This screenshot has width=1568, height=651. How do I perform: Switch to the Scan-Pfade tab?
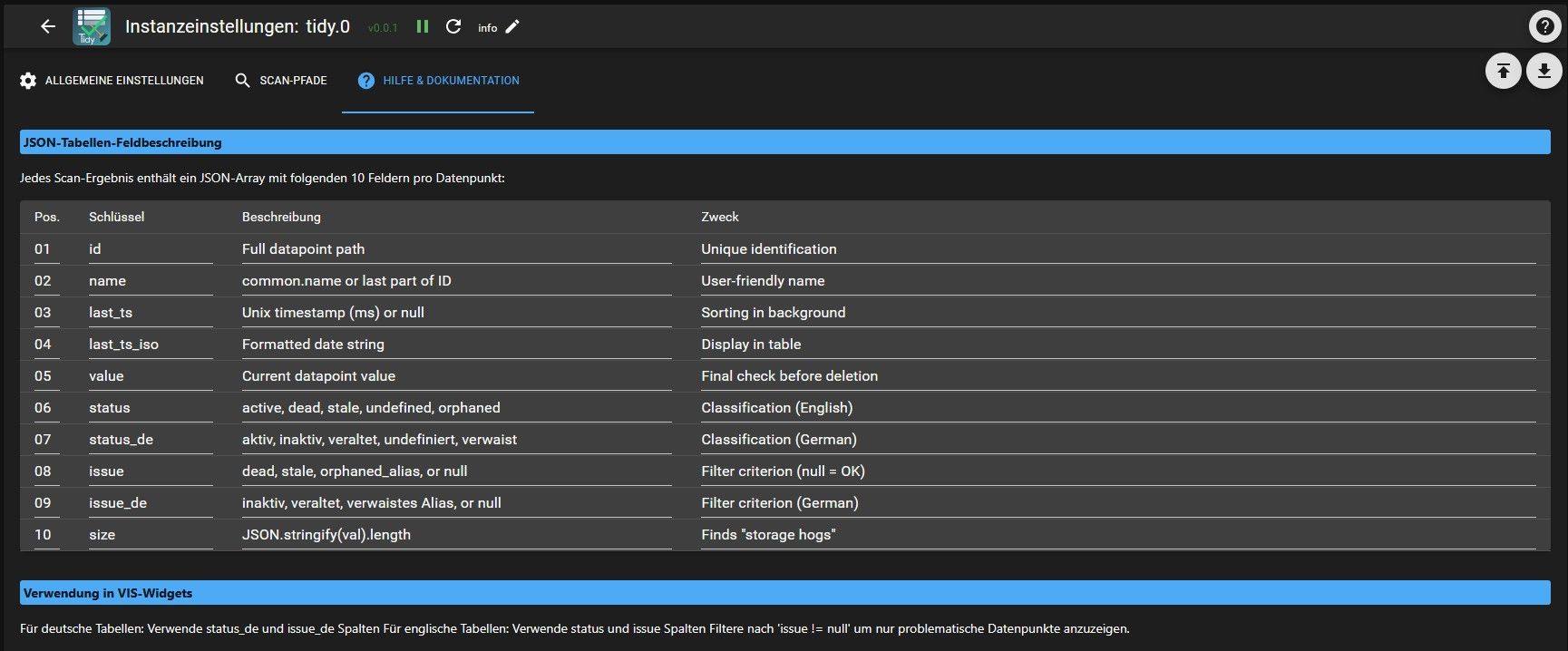[x=280, y=81]
